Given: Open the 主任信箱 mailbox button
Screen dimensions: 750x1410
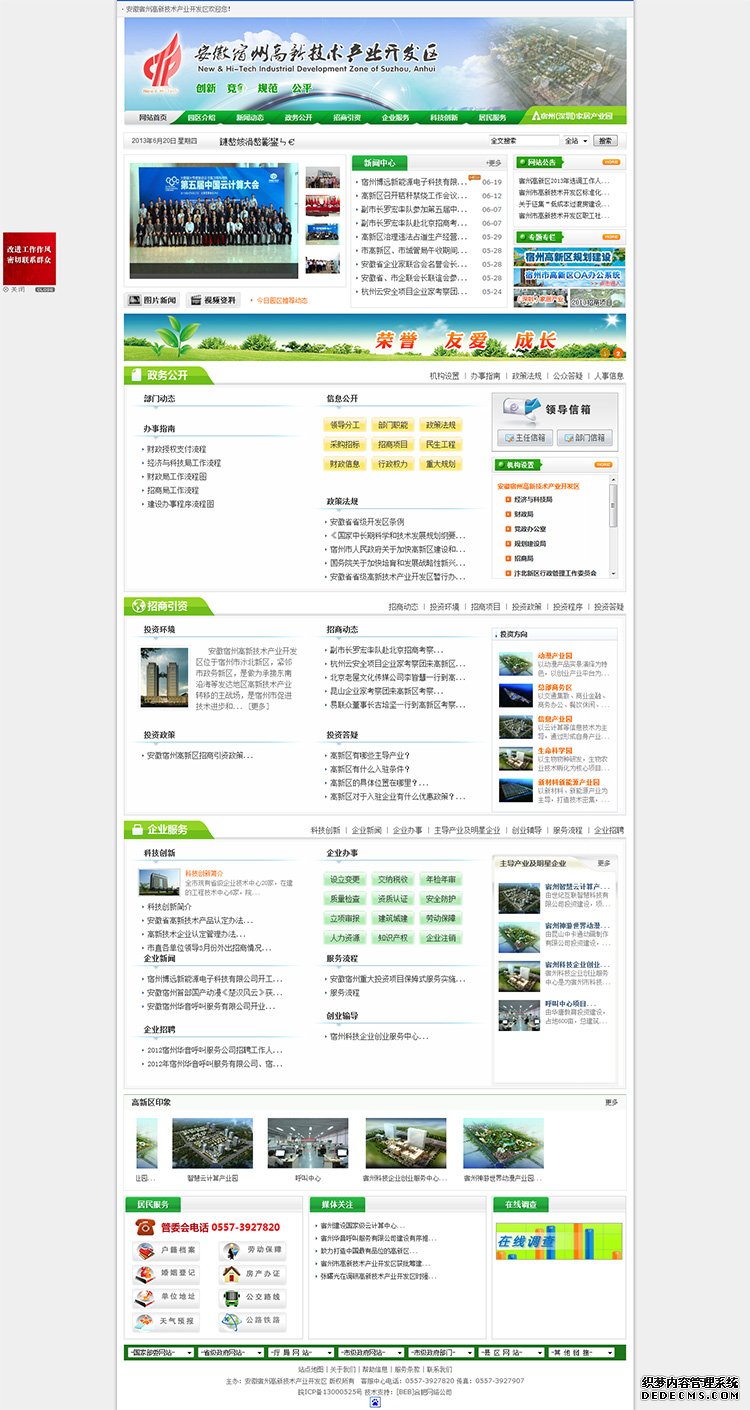Looking at the screenshot, I should pyautogui.click(x=525, y=438).
